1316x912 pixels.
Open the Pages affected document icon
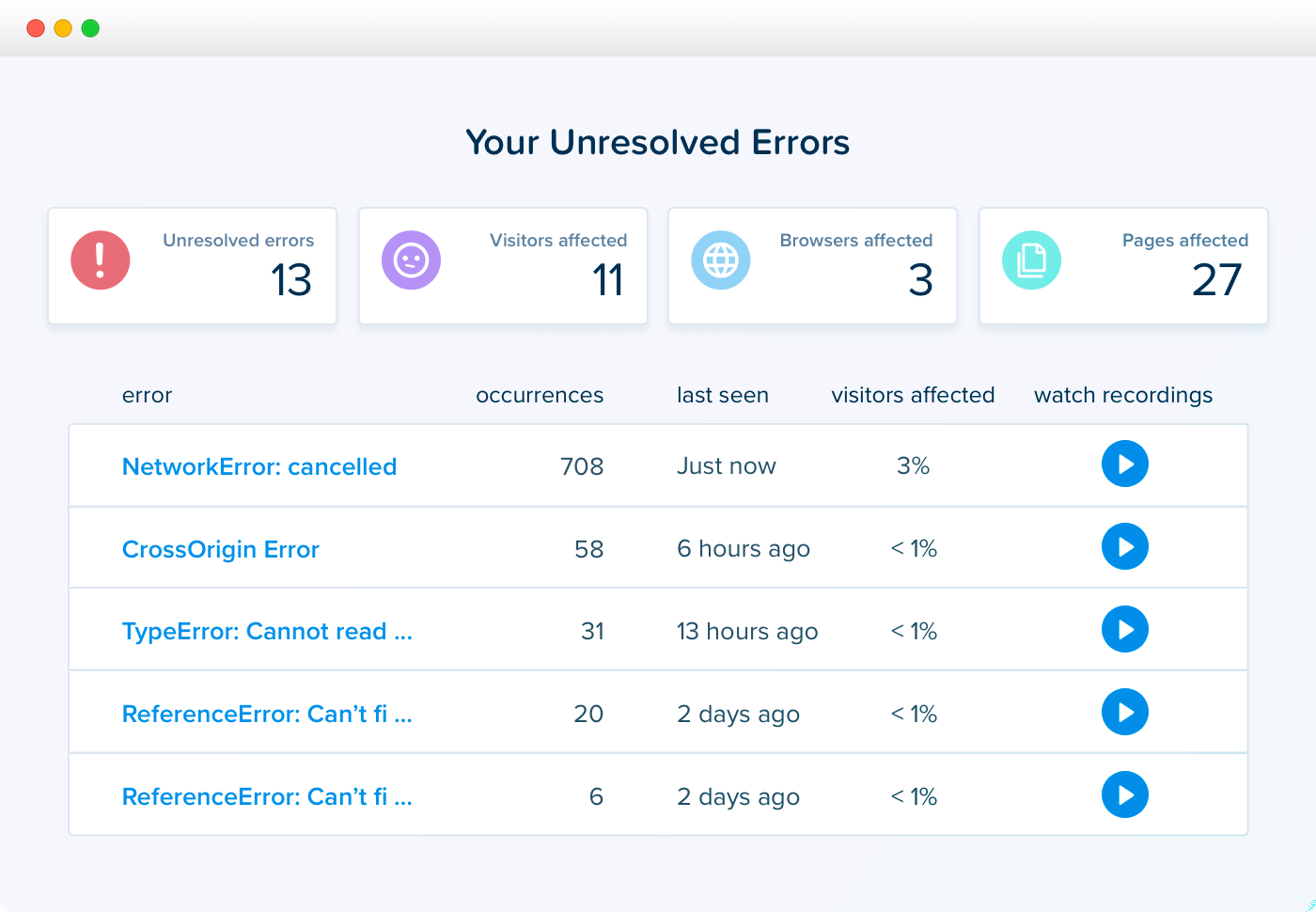(1031, 260)
